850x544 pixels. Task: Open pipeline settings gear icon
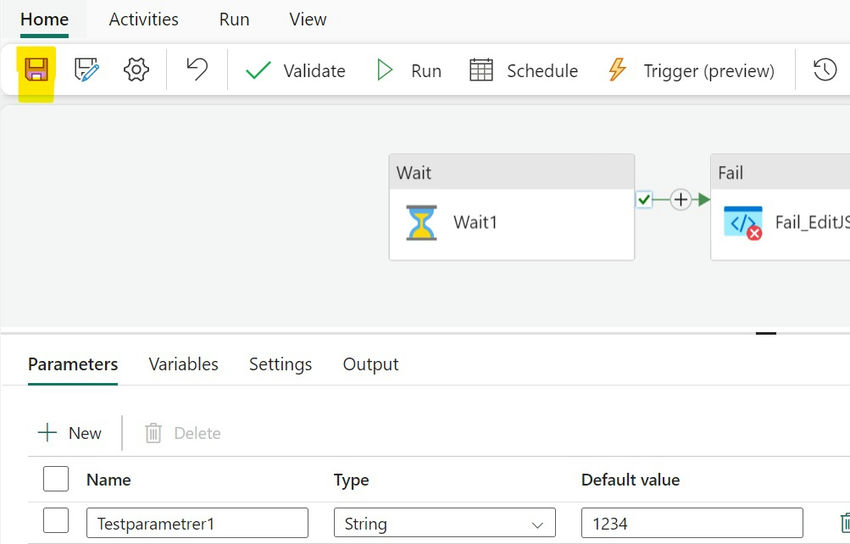136,70
